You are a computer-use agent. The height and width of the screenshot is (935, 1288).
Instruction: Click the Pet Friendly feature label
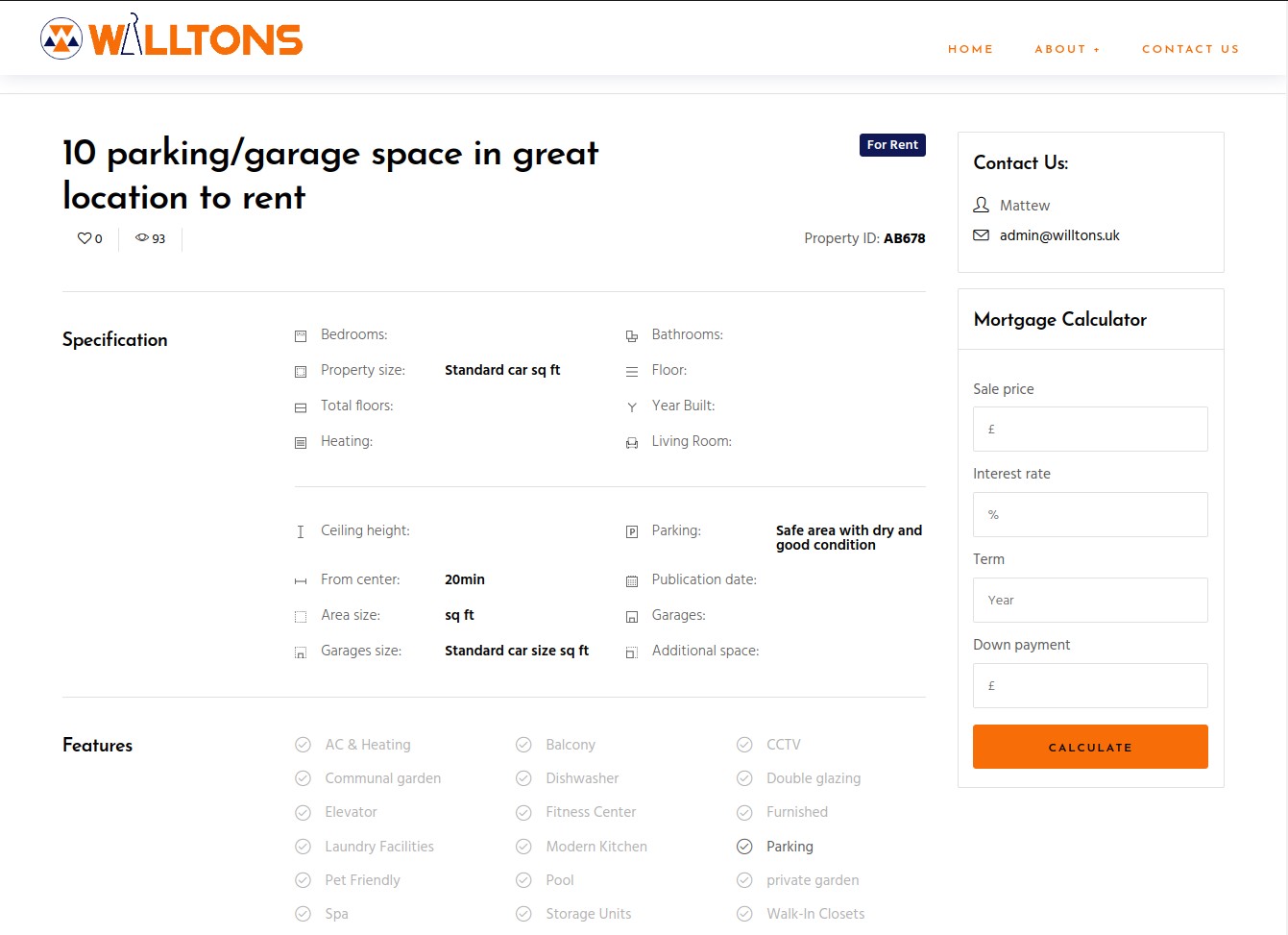click(x=362, y=880)
